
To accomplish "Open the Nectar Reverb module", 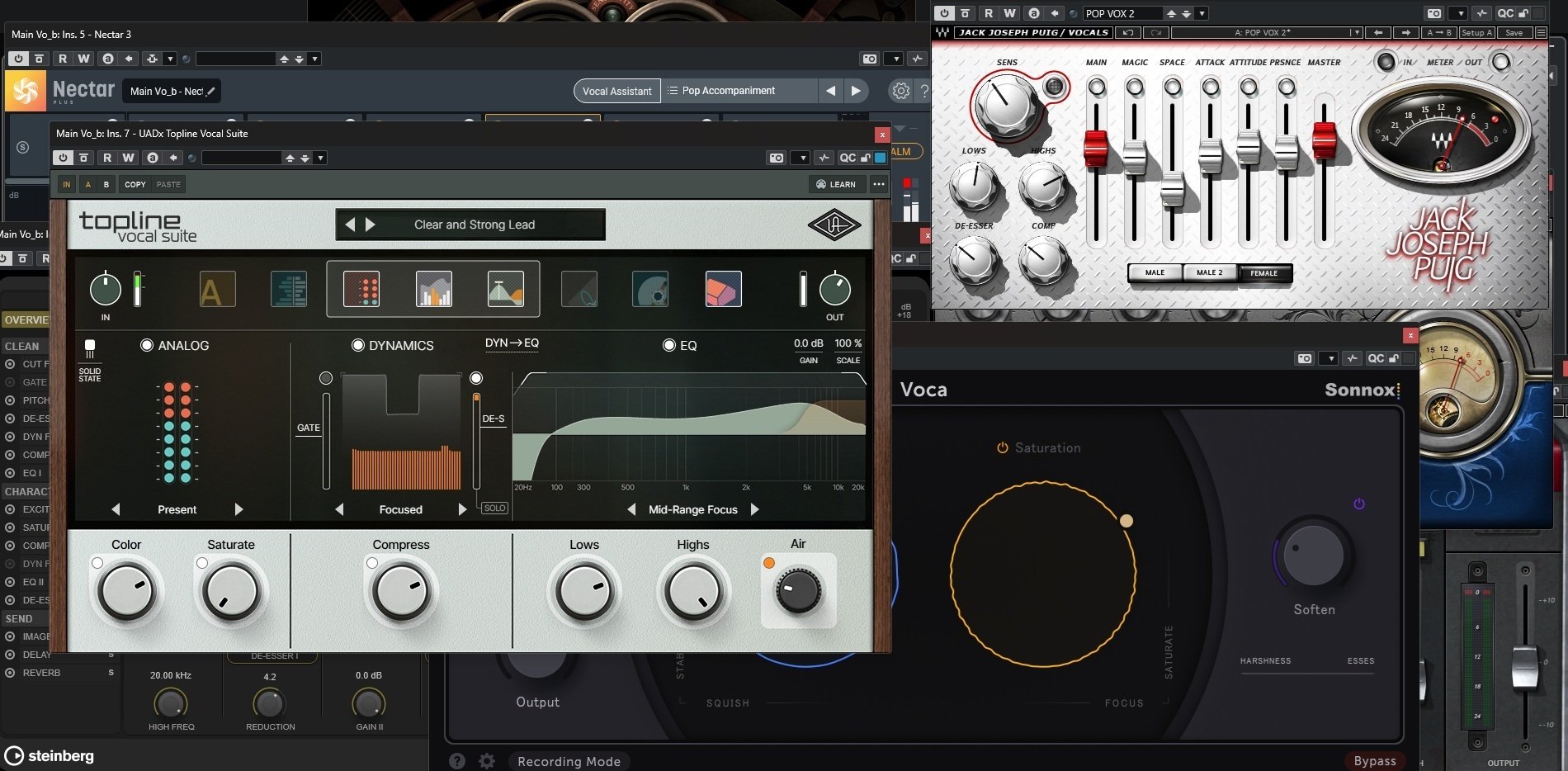I will (x=41, y=673).
